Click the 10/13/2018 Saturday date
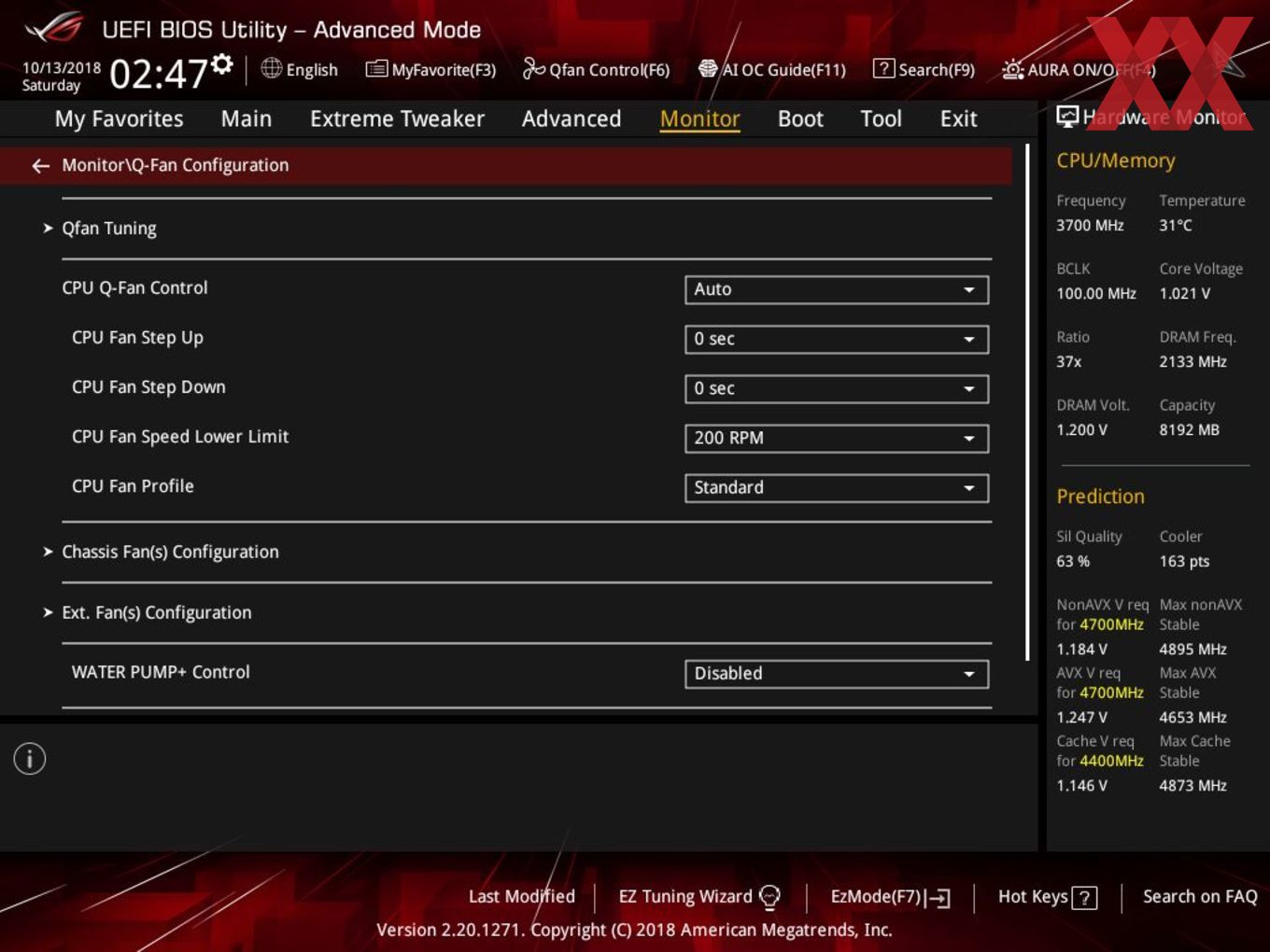 point(61,77)
